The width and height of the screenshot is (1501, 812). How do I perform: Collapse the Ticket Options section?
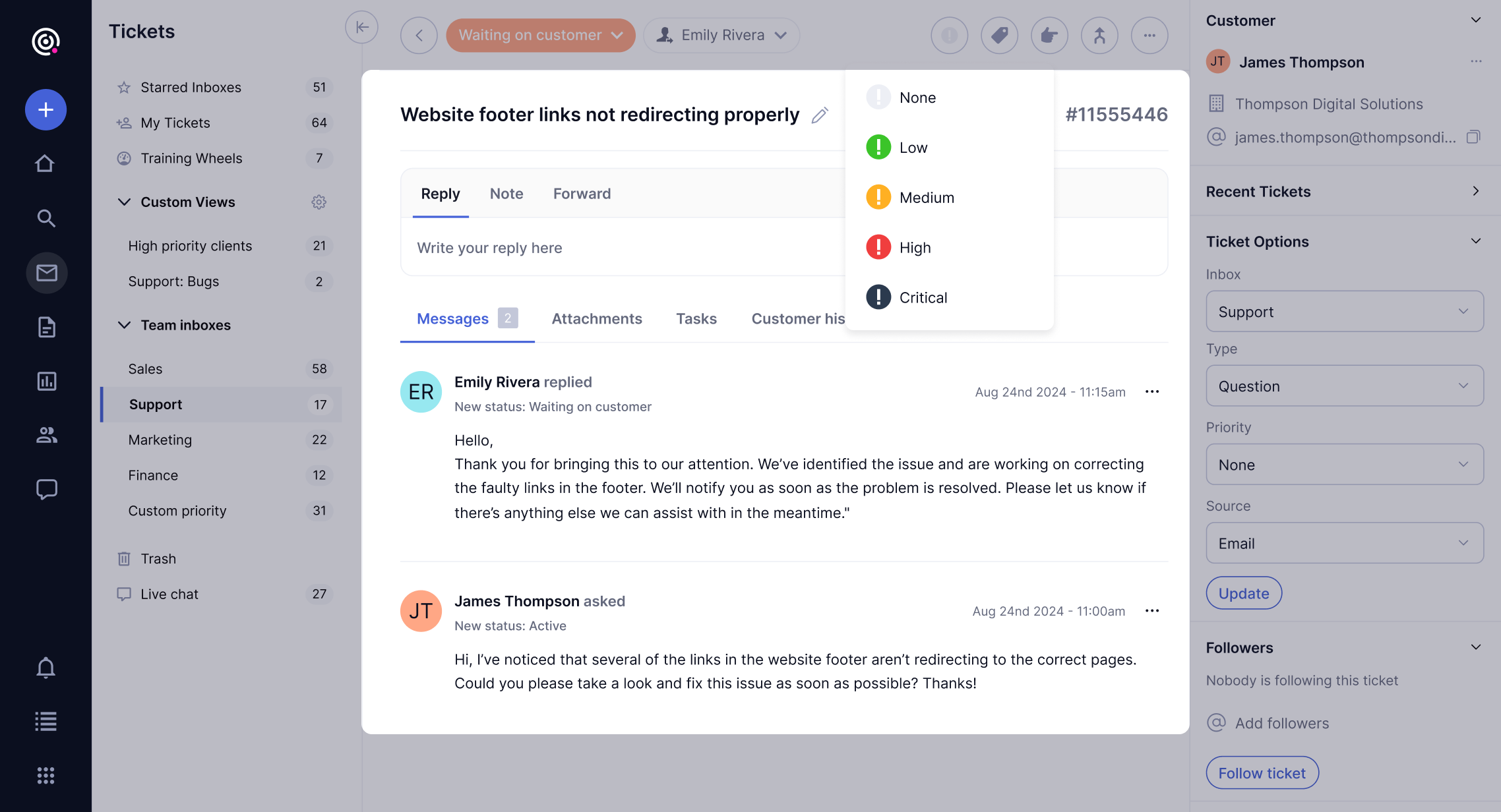[1475, 241]
